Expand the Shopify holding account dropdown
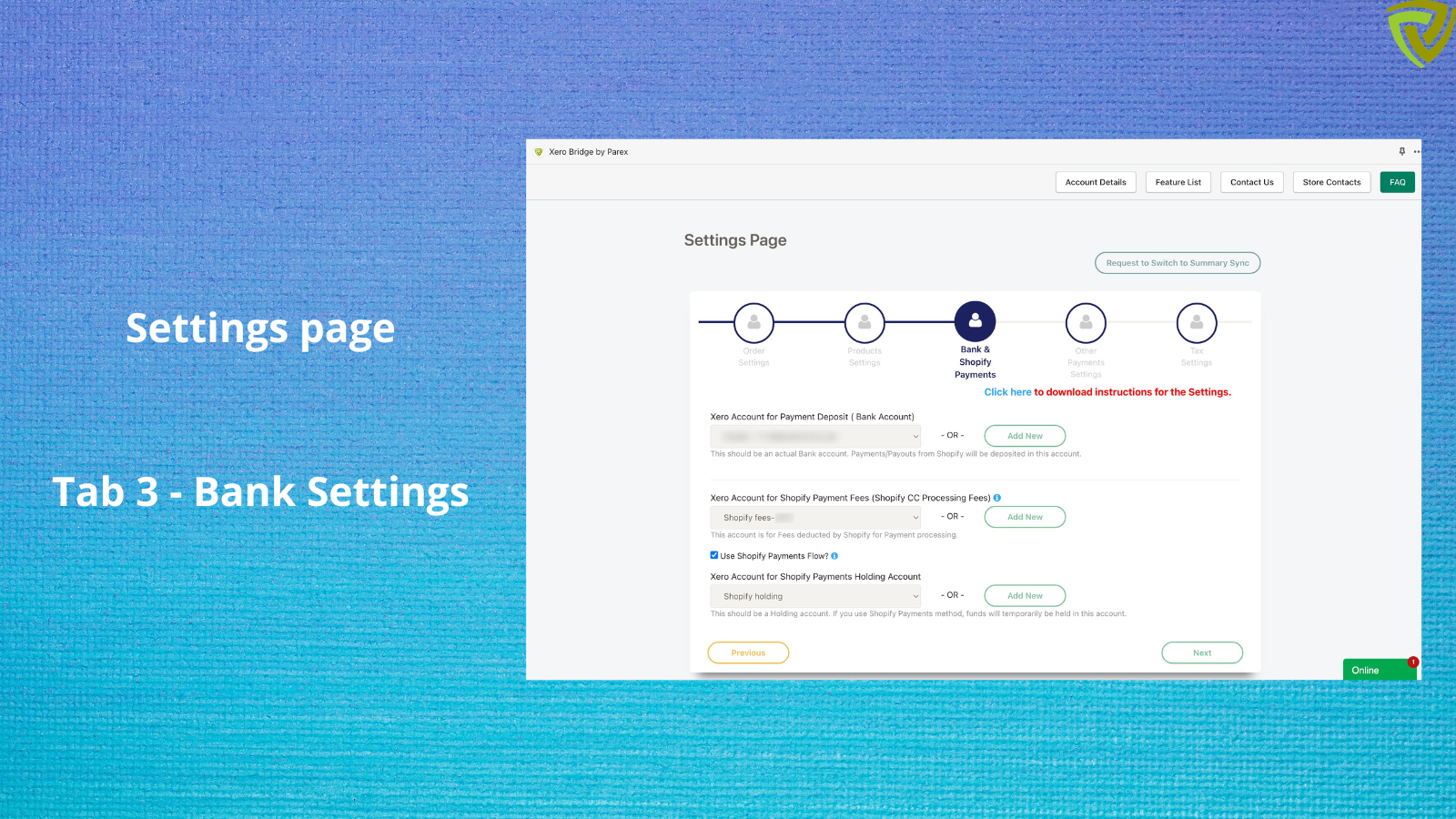Screen dimensions: 1456x819 click(815, 596)
